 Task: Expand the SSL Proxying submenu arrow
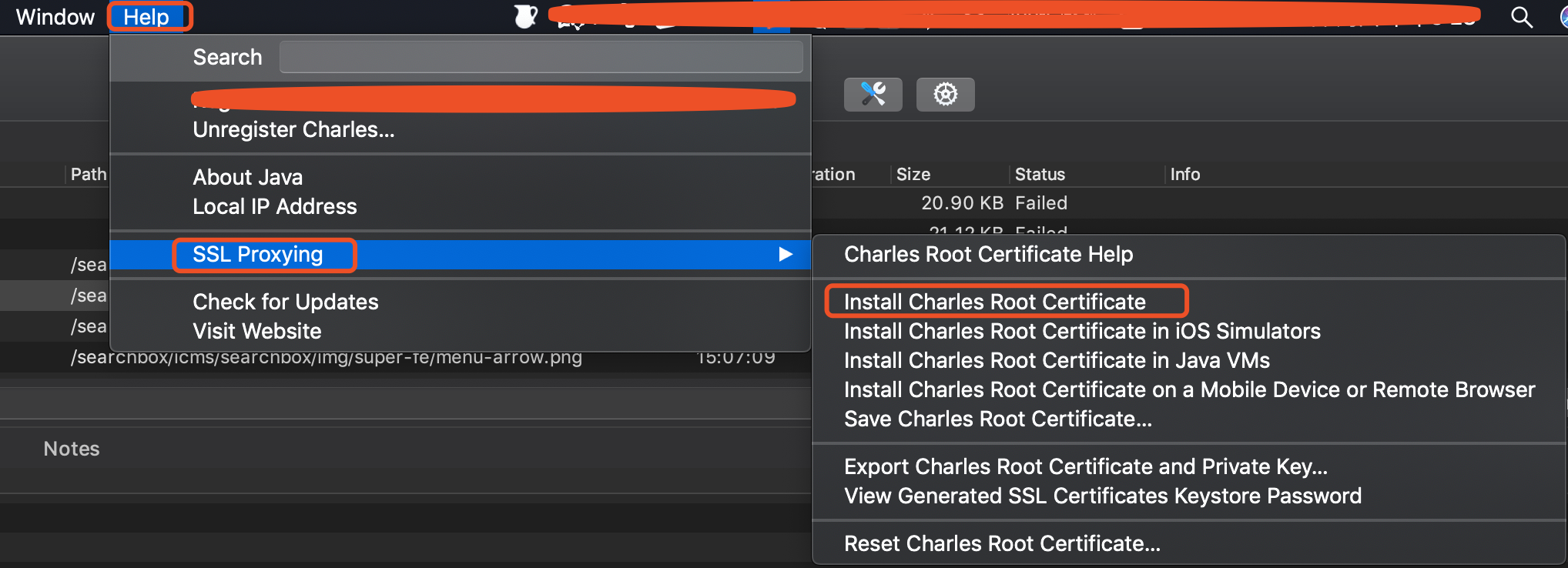point(785,254)
